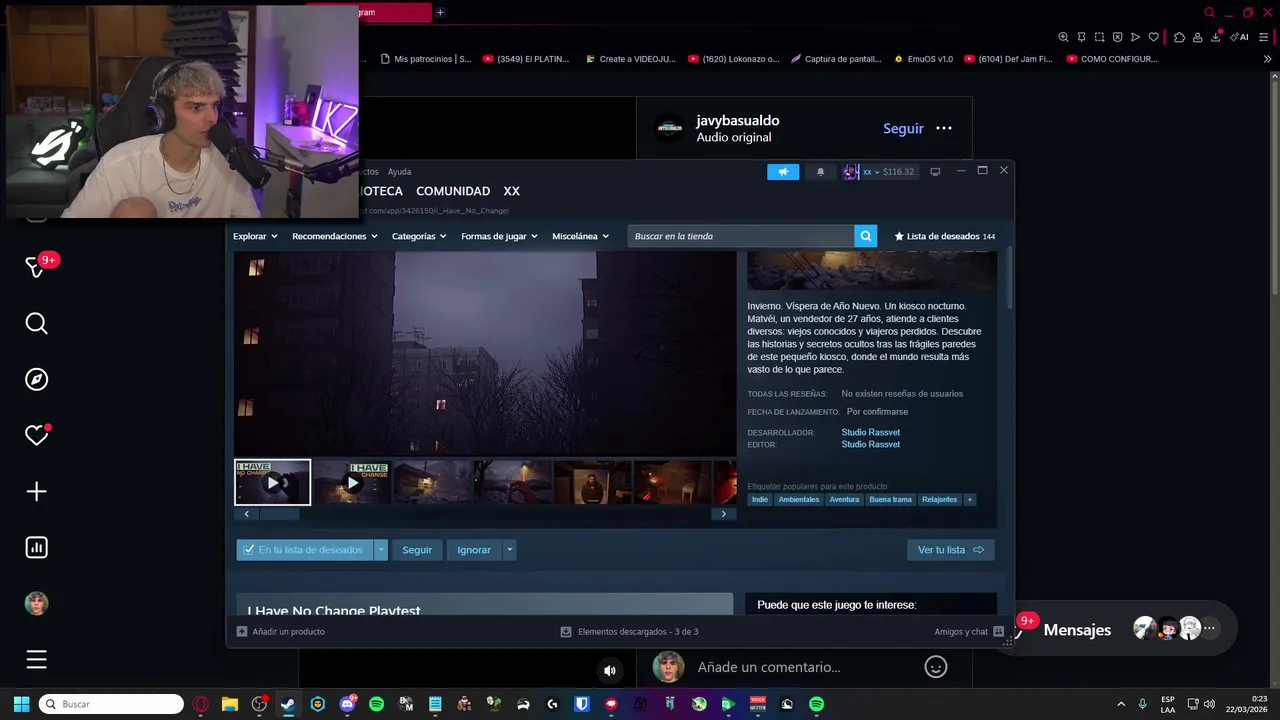Open Studio Rassvet developer link
Image resolution: width=1280 pixels, height=720 pixels.
870,432
